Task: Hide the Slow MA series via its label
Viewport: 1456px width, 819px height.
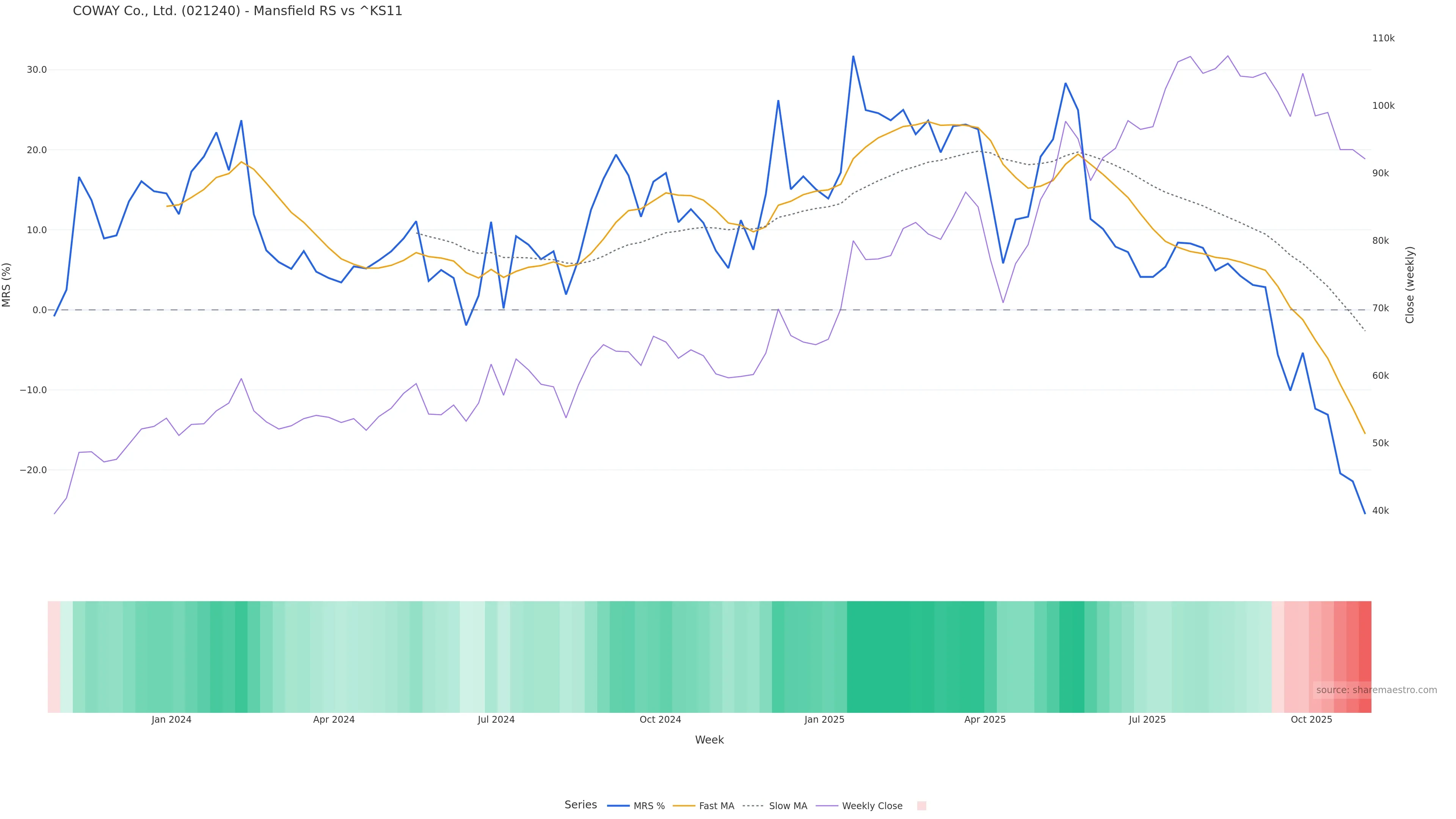Action: (788, 806)
